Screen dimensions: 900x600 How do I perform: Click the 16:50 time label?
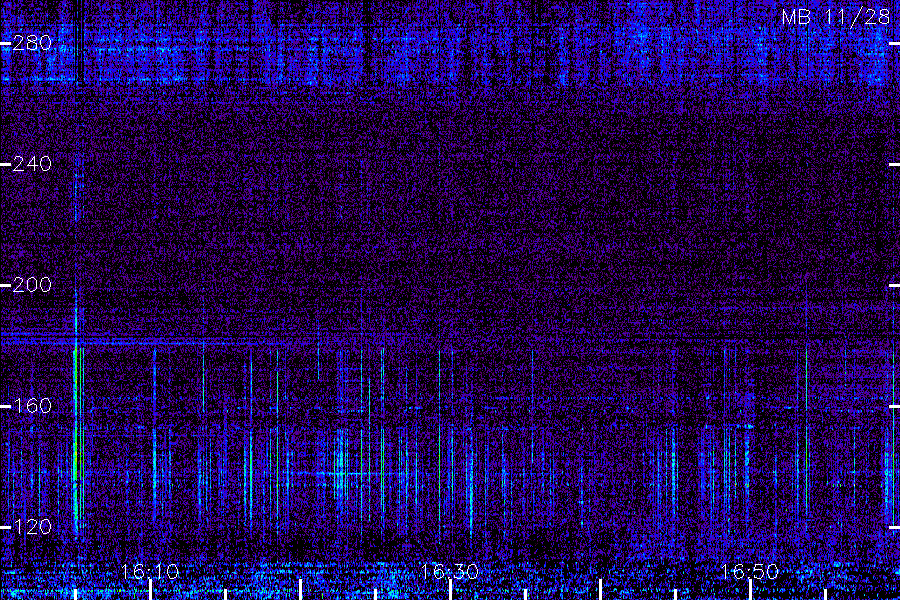pyautogui.click(x=750, y=571)
